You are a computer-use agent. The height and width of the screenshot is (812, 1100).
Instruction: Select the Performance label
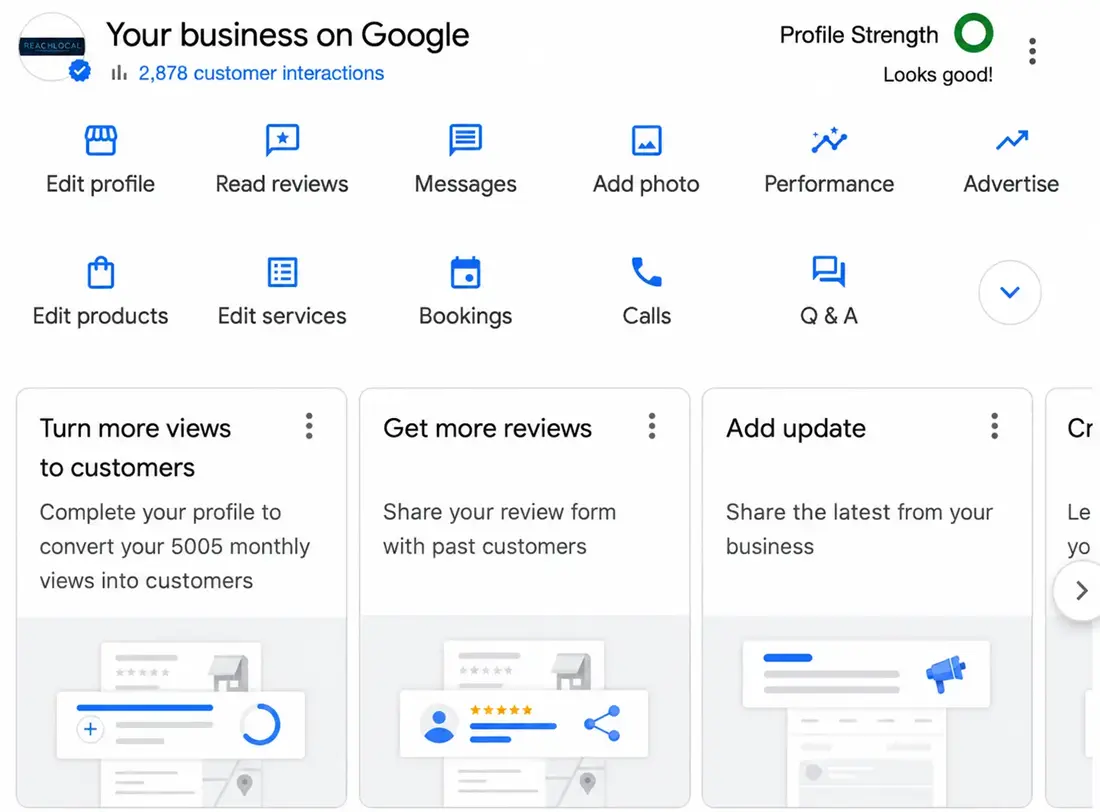829,184
